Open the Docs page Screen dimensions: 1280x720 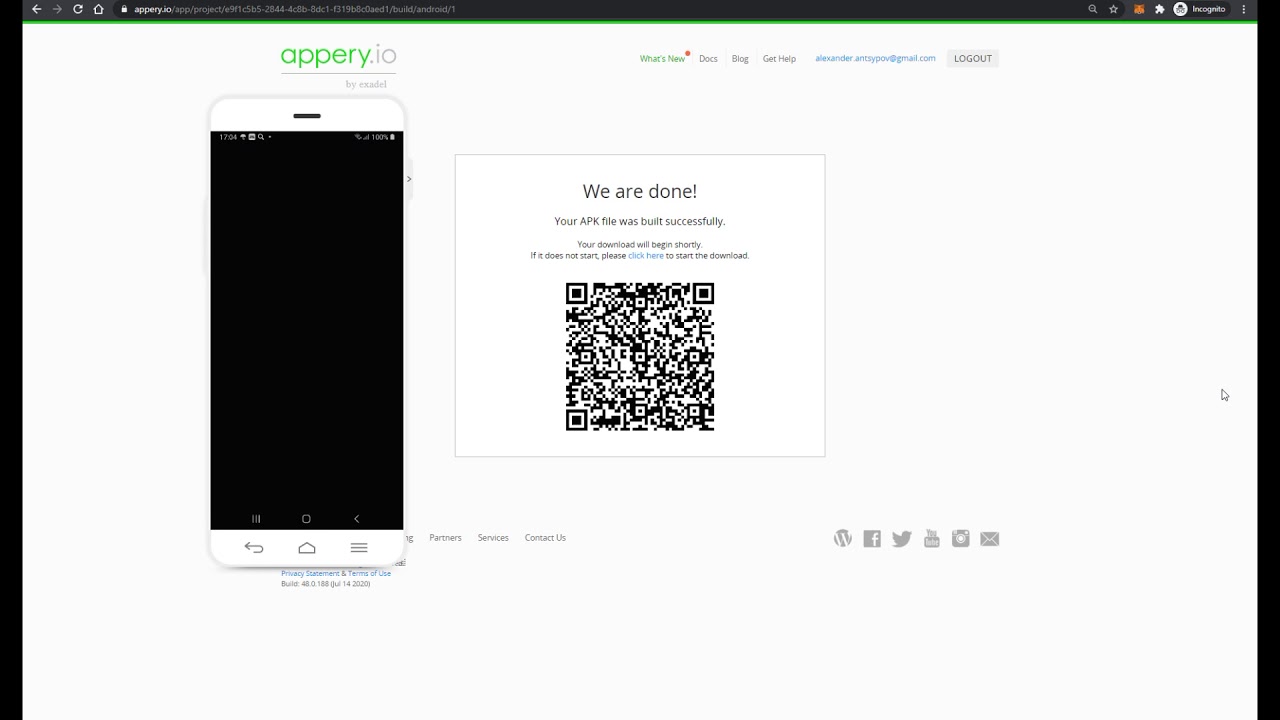pyautogui.click(x=708, y=59)
